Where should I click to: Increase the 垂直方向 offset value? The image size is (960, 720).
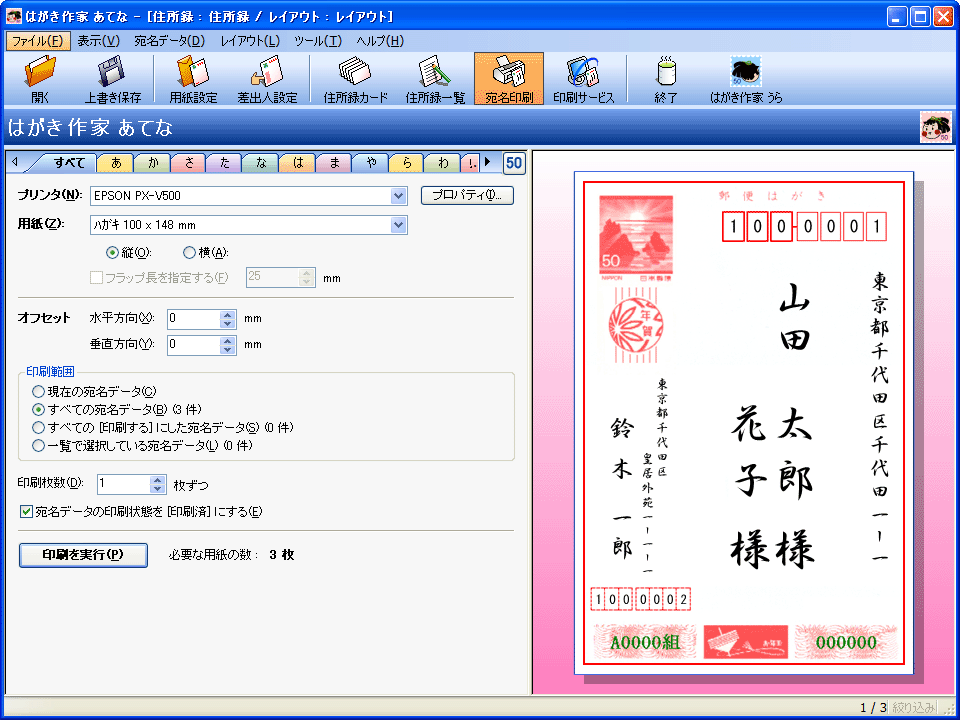point(228,340)
